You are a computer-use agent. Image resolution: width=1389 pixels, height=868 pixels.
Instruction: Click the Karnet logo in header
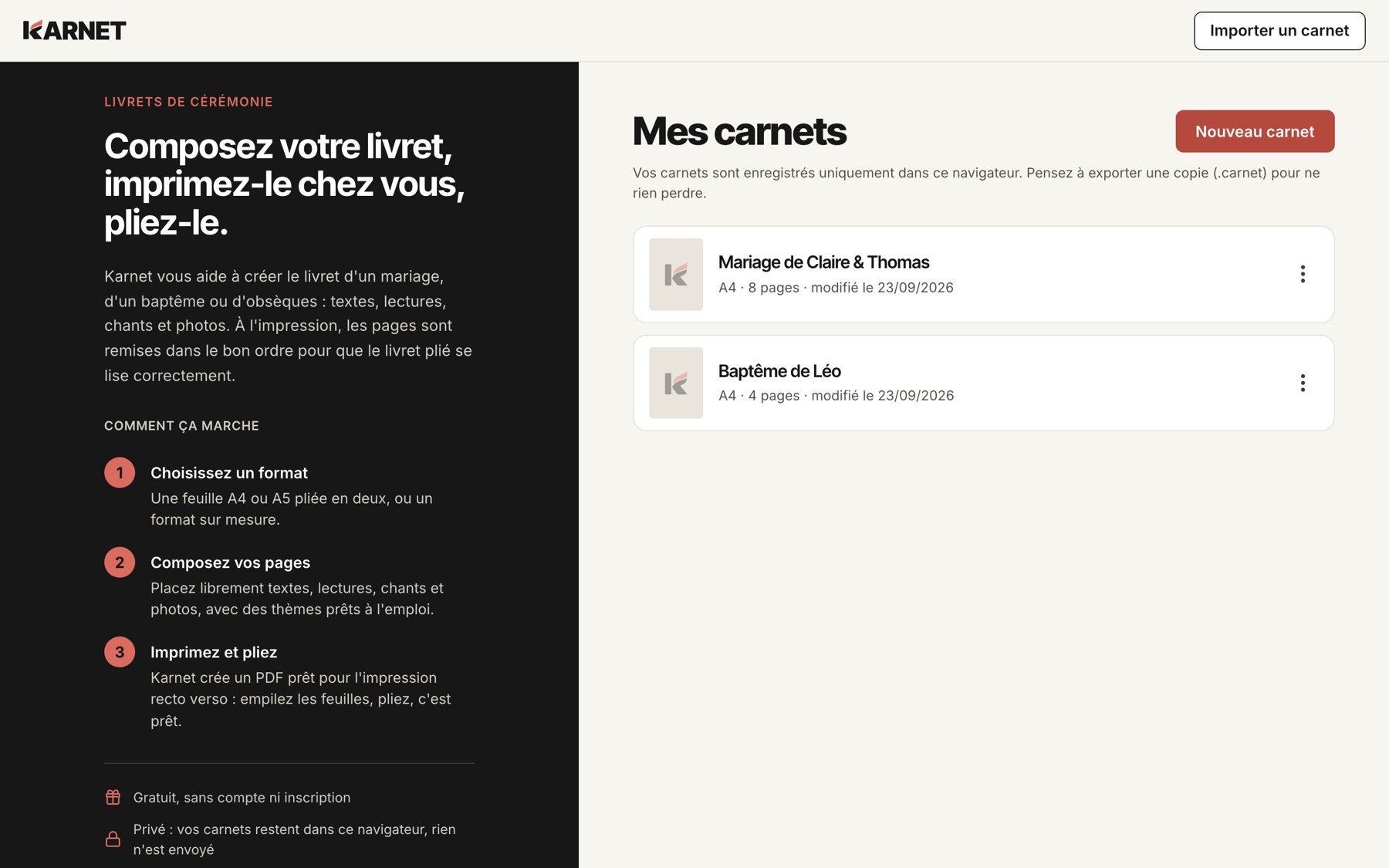point(74,30)
